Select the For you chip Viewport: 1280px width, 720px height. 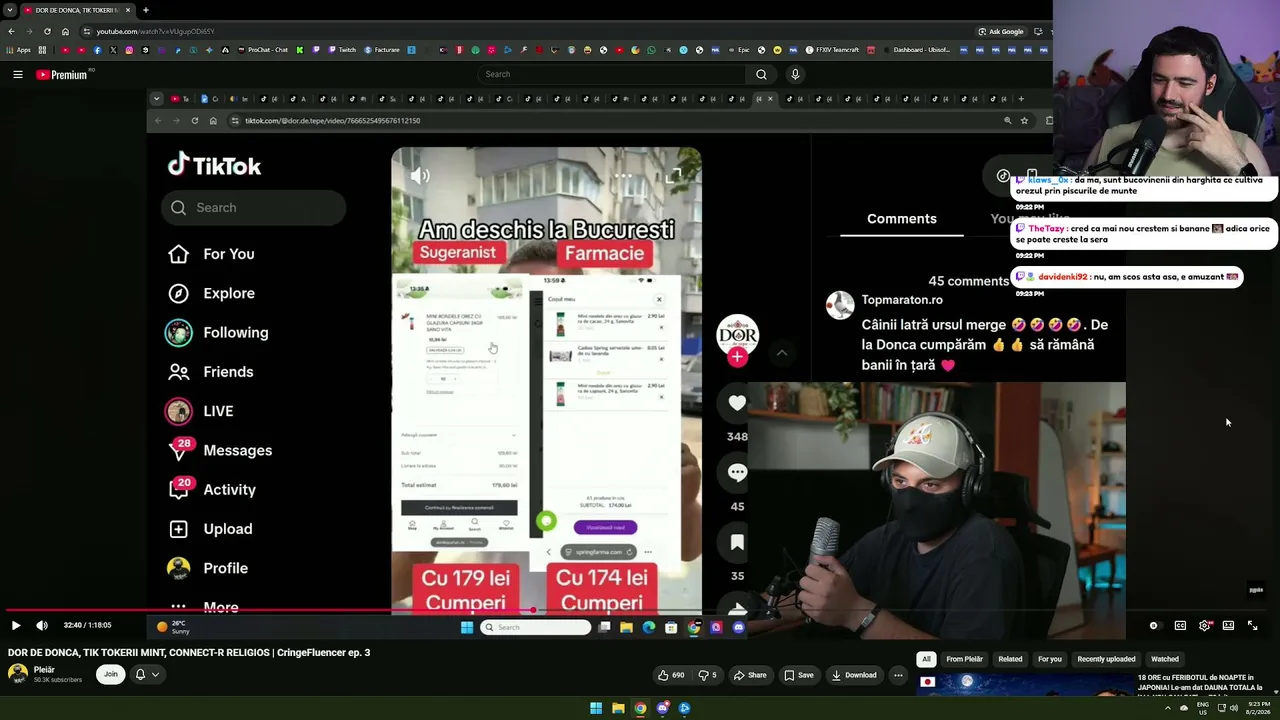pos(1050,659)
